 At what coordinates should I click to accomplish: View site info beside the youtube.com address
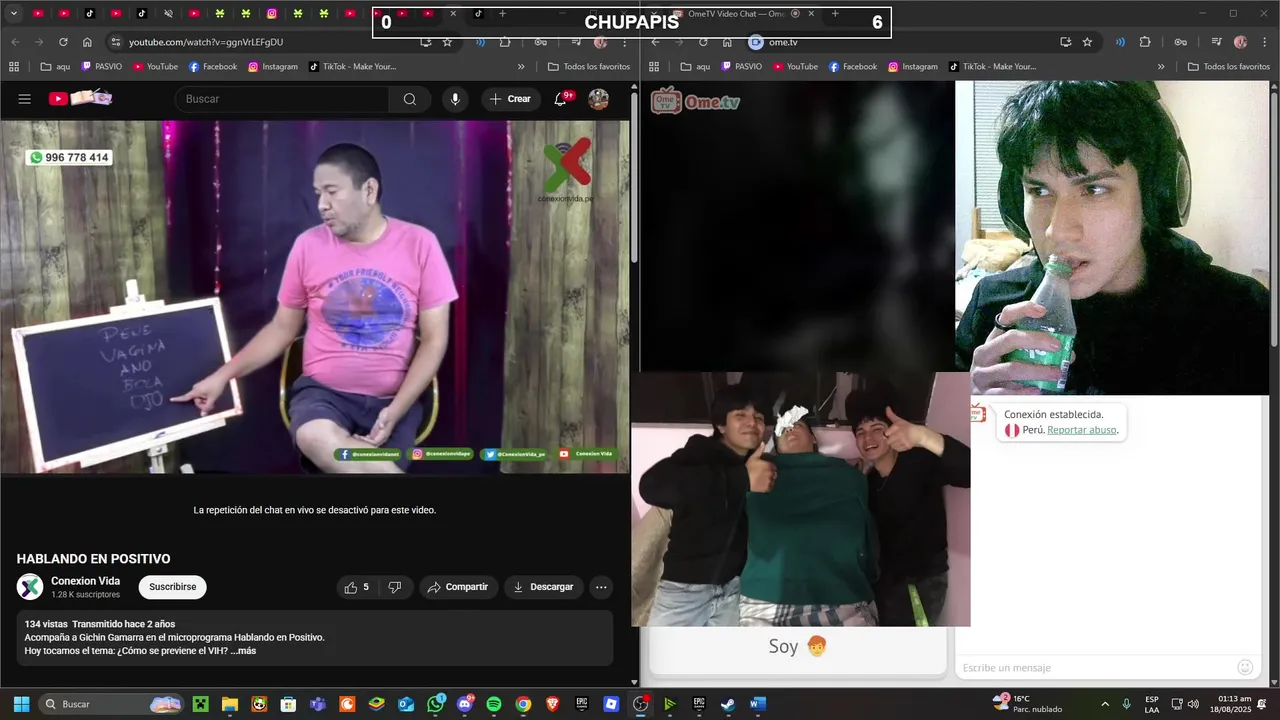point(116,42)
